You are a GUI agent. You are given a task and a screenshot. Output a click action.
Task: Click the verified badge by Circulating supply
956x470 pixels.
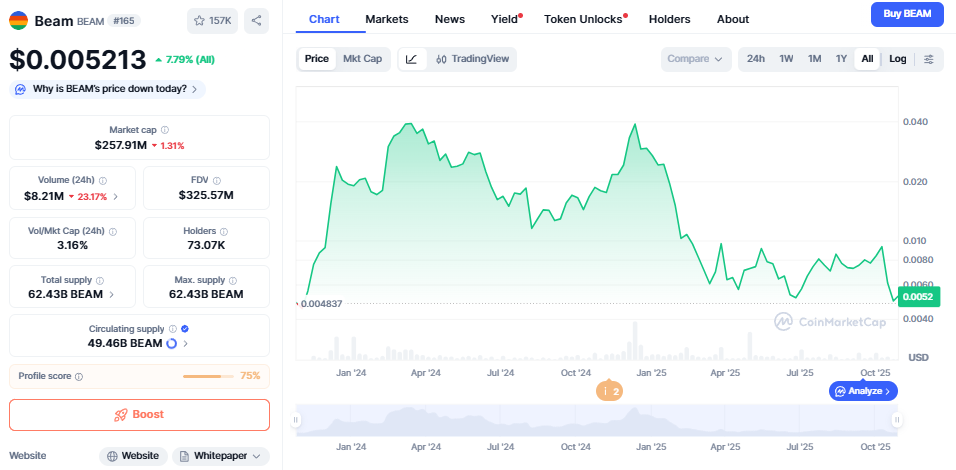pyautogui.click(x=185, y=329)
